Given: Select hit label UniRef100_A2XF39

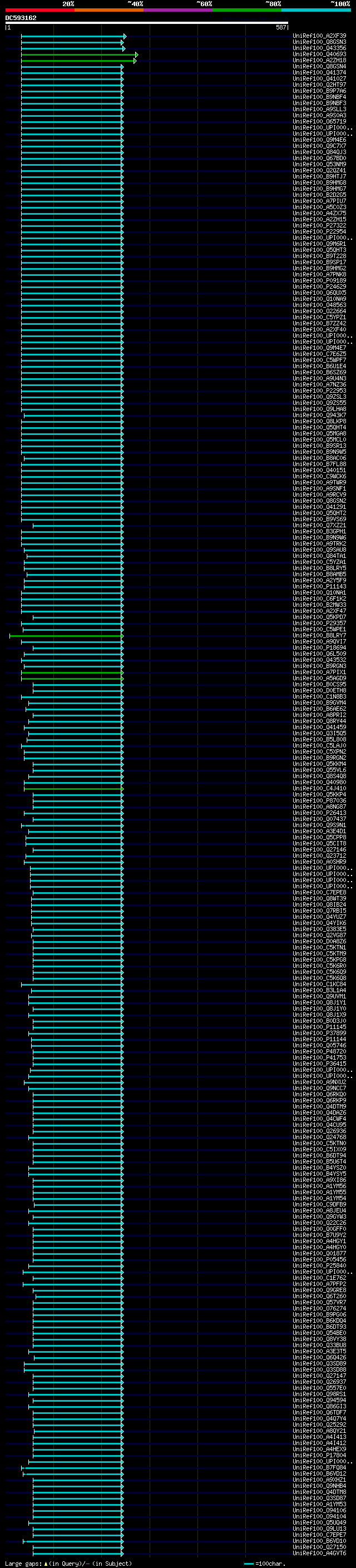Looking at the screenshot, I should 319,36.
